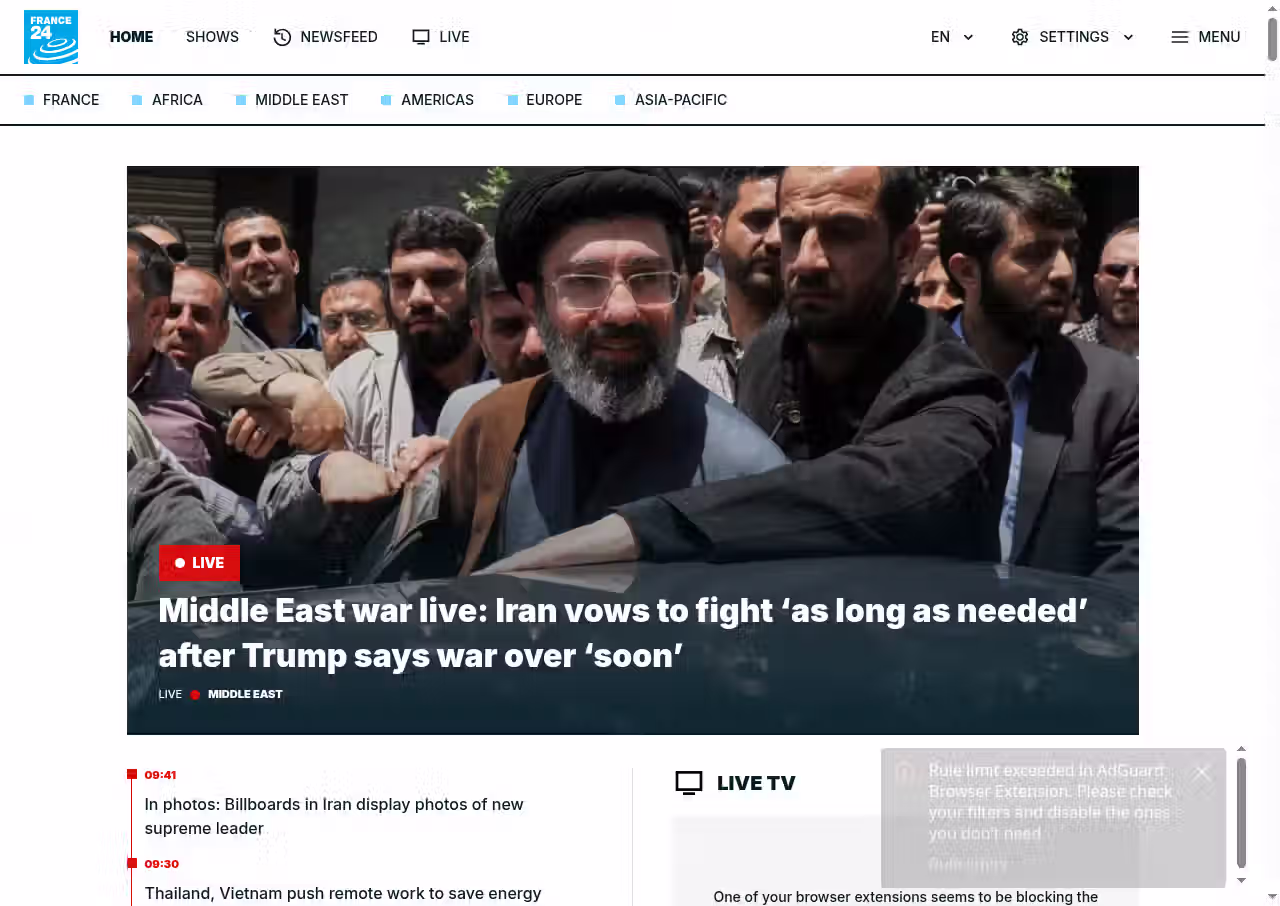Open the Newsfeed clock icon

click(x=282, y=37)
